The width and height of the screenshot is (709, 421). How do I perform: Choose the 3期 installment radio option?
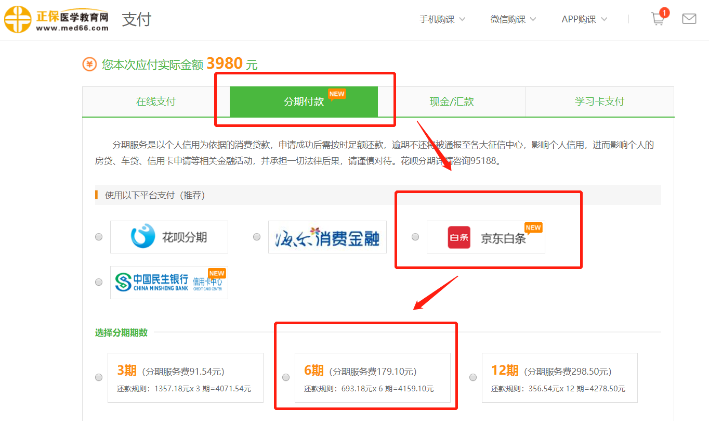click(x=98, y=377)
